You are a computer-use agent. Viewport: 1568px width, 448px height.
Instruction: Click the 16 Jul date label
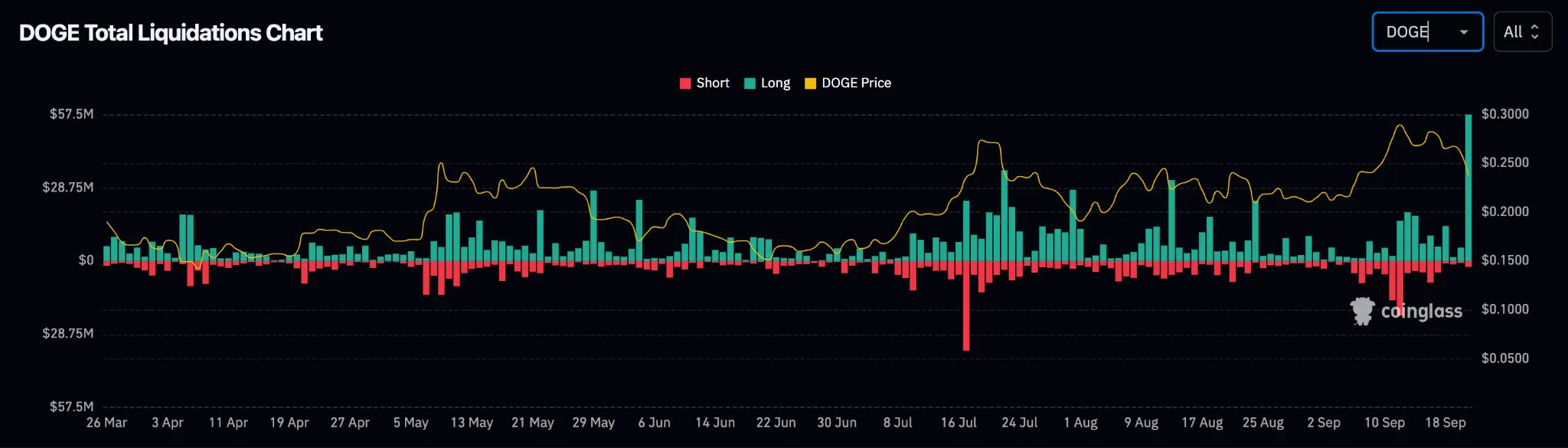click(x=959, y=423)
